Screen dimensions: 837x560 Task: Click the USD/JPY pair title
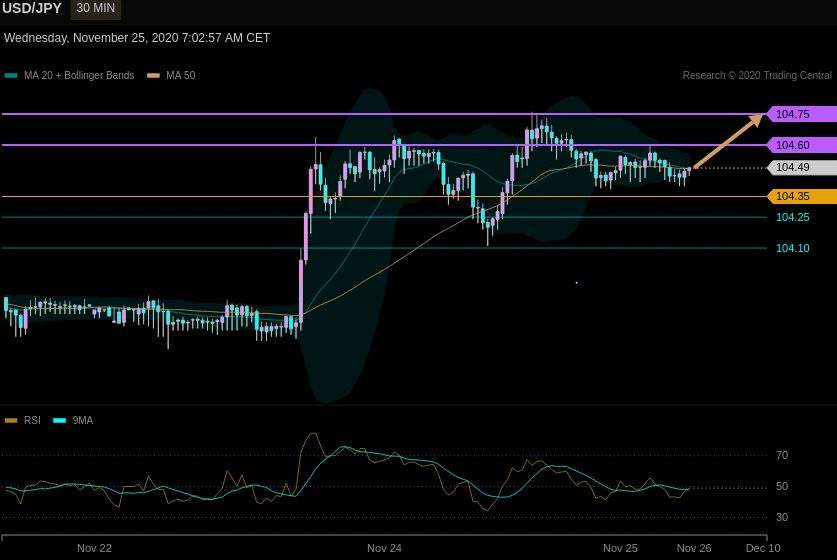coord(31,8)
